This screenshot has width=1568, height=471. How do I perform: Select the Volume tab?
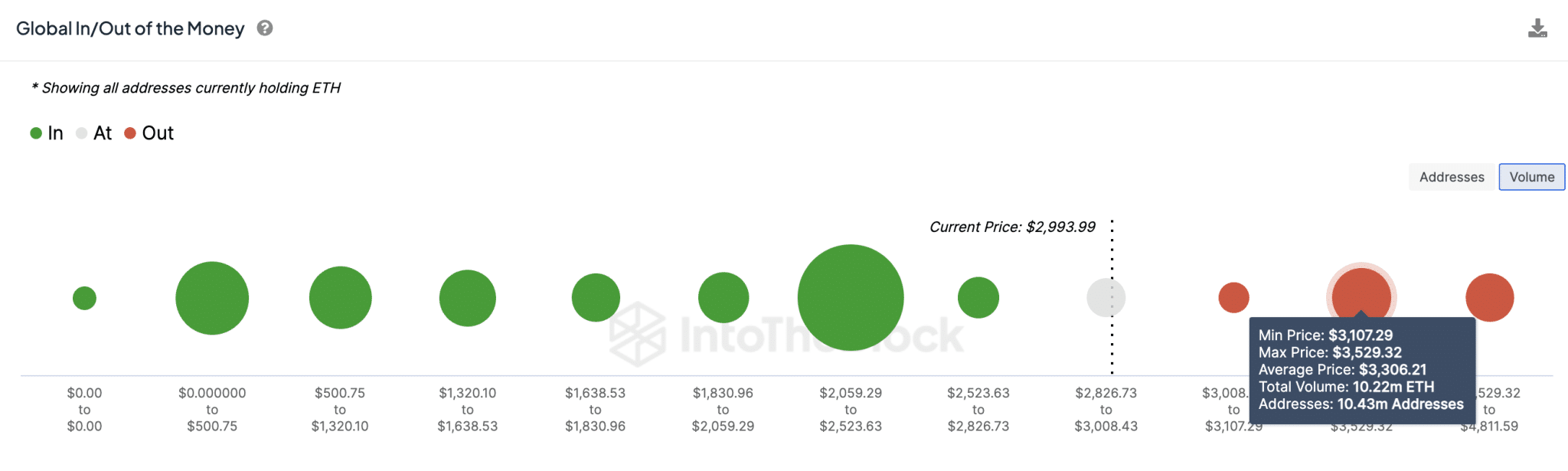pos(1531,177)
